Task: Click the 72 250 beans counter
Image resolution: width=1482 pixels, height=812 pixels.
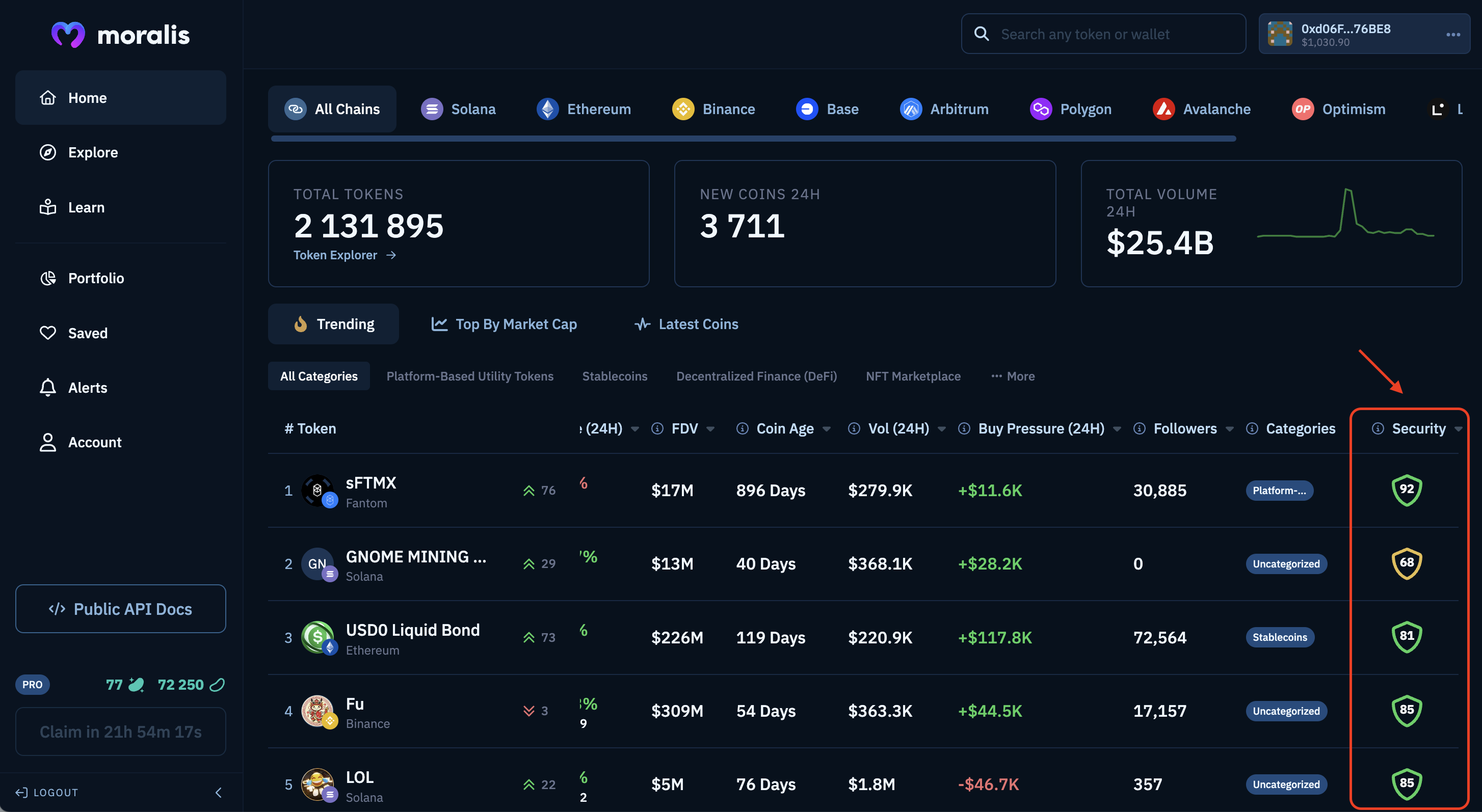Action: click(191, 684)
